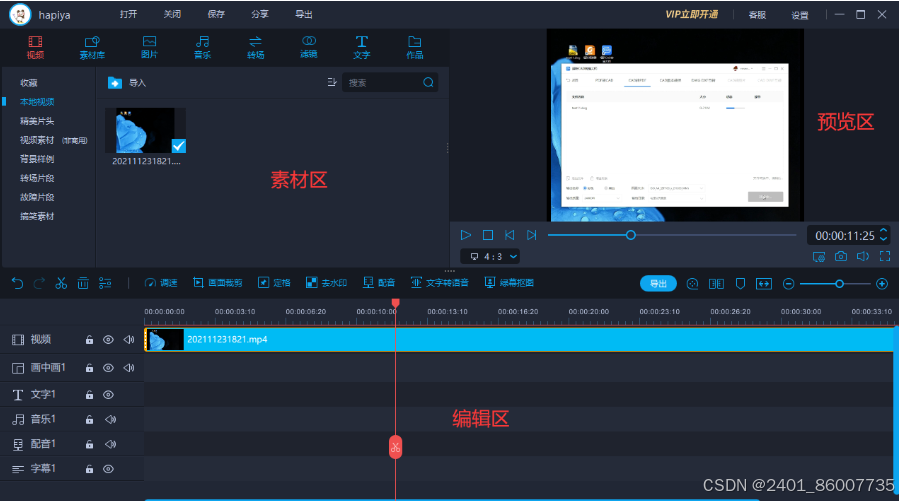
Task: Zoom out timeline with minus icon
Action: (788, 284)
